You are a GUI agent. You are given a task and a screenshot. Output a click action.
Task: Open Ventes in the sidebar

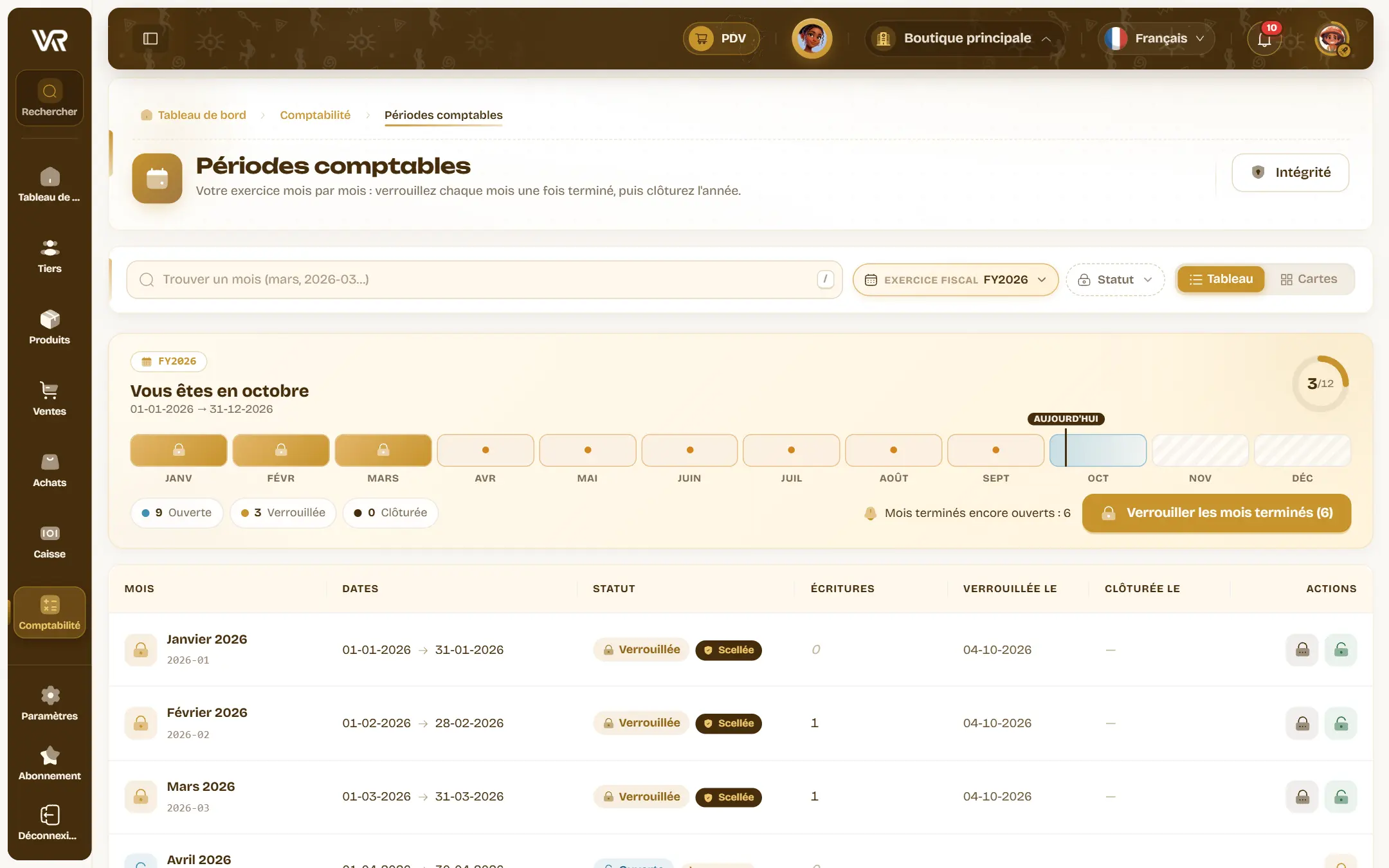pos(50,399)
